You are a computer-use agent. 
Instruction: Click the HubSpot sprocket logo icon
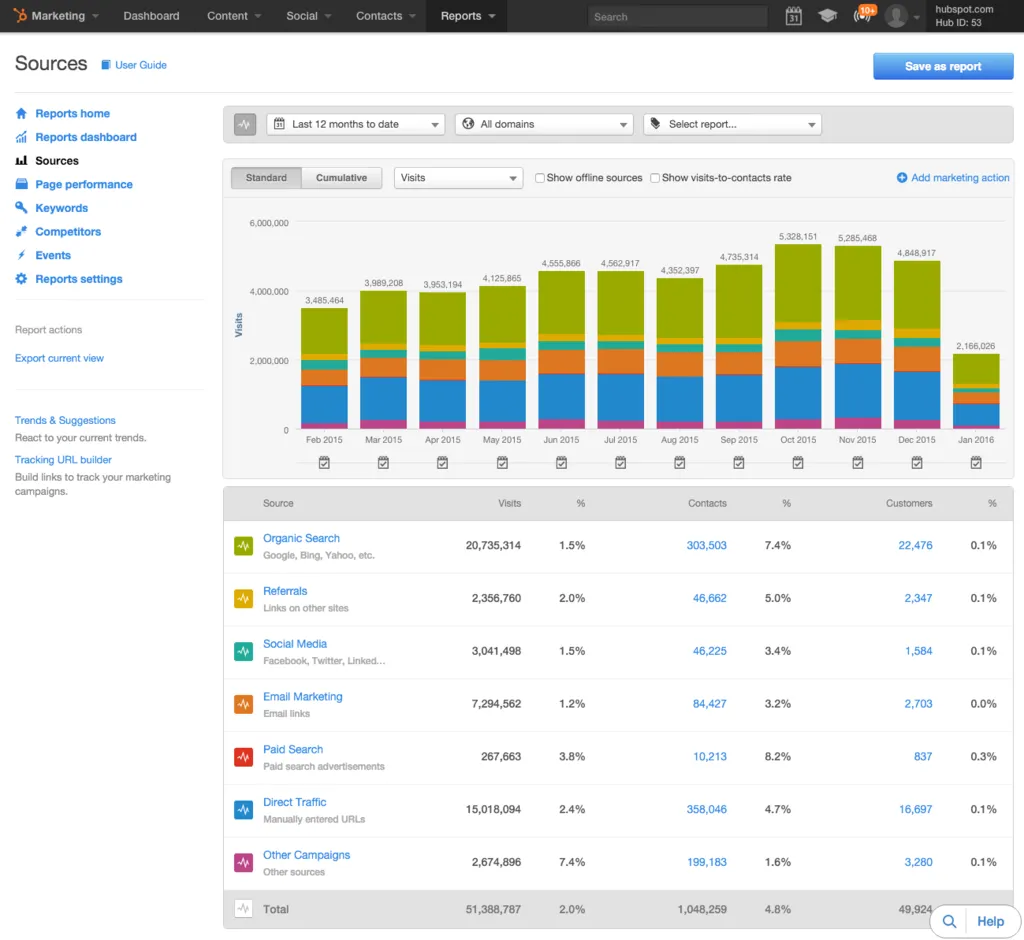pos(20,15)
